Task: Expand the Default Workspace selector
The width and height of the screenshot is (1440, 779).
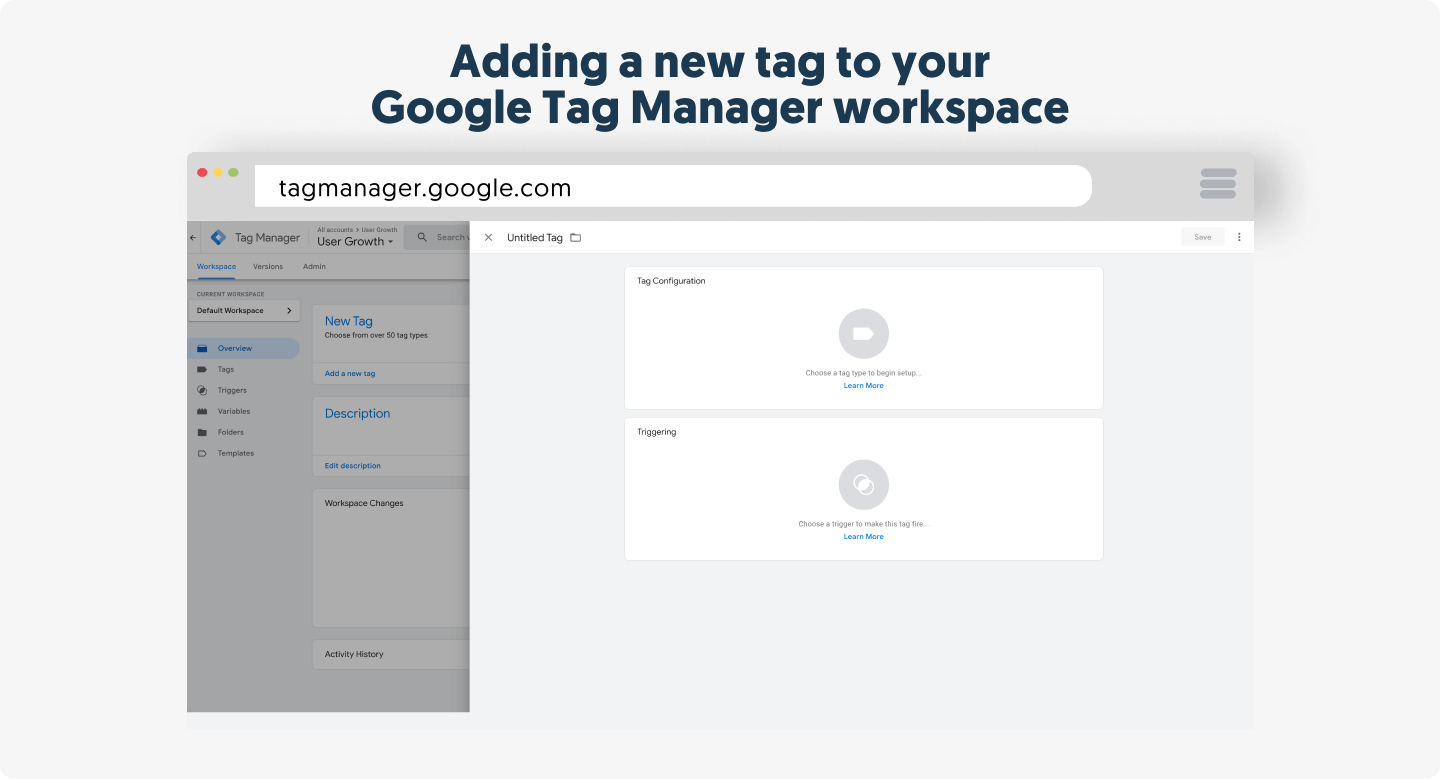Action: (x=244, y=311)
